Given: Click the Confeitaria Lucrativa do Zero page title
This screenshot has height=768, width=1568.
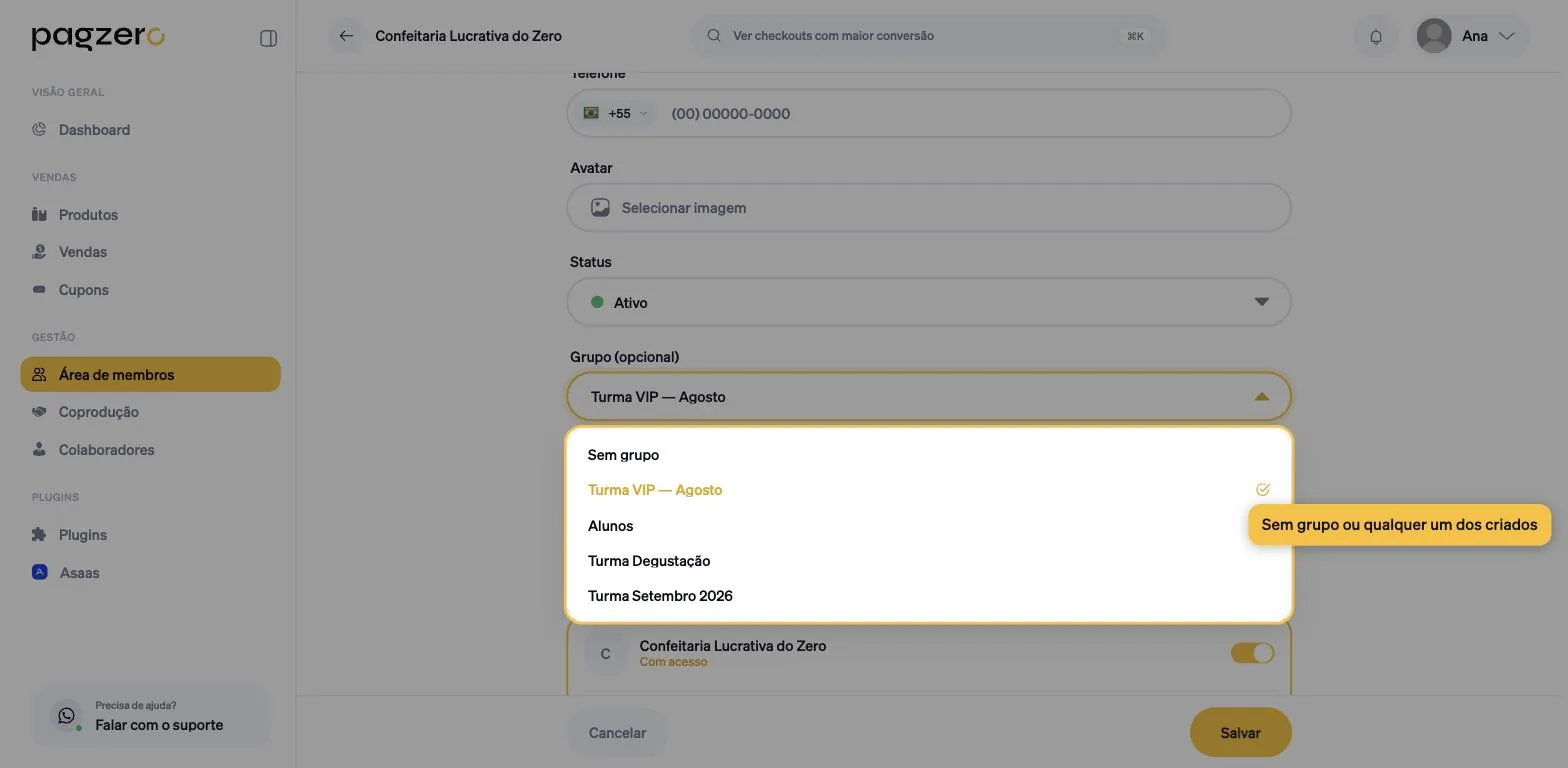Looking at the screenshot, I should 468,36.
